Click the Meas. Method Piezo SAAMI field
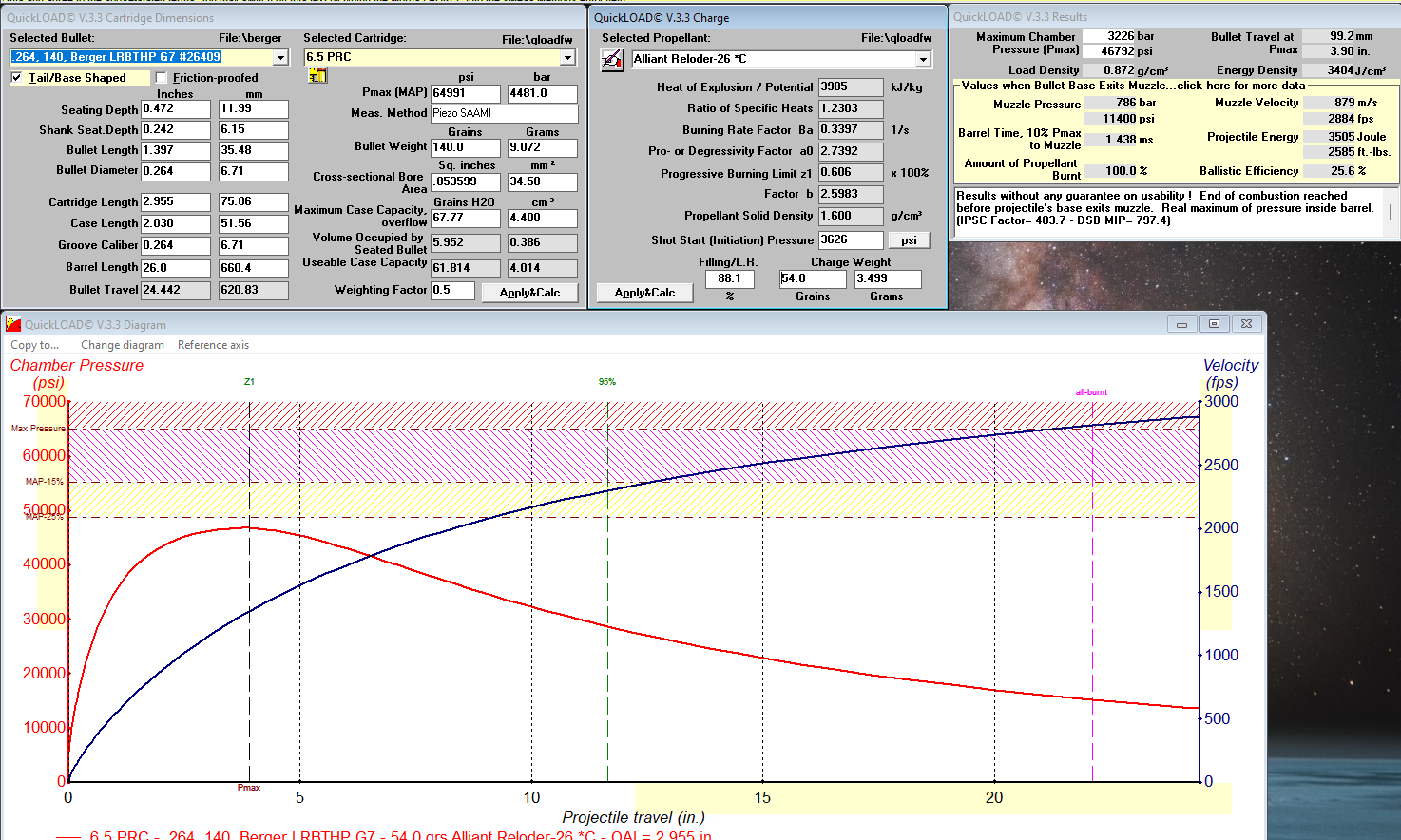The image size is (1401, 840). coord(504,113)
